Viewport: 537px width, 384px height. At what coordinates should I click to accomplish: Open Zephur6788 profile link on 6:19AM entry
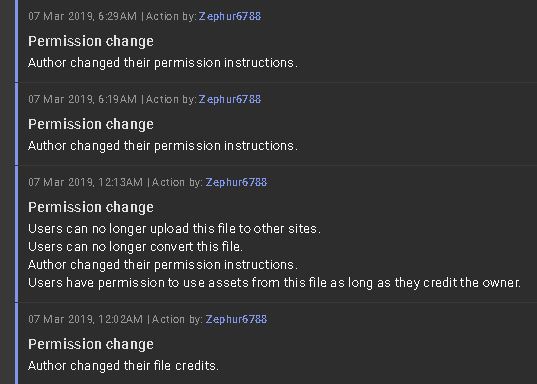pyautogui.click(x=230, y=99)
